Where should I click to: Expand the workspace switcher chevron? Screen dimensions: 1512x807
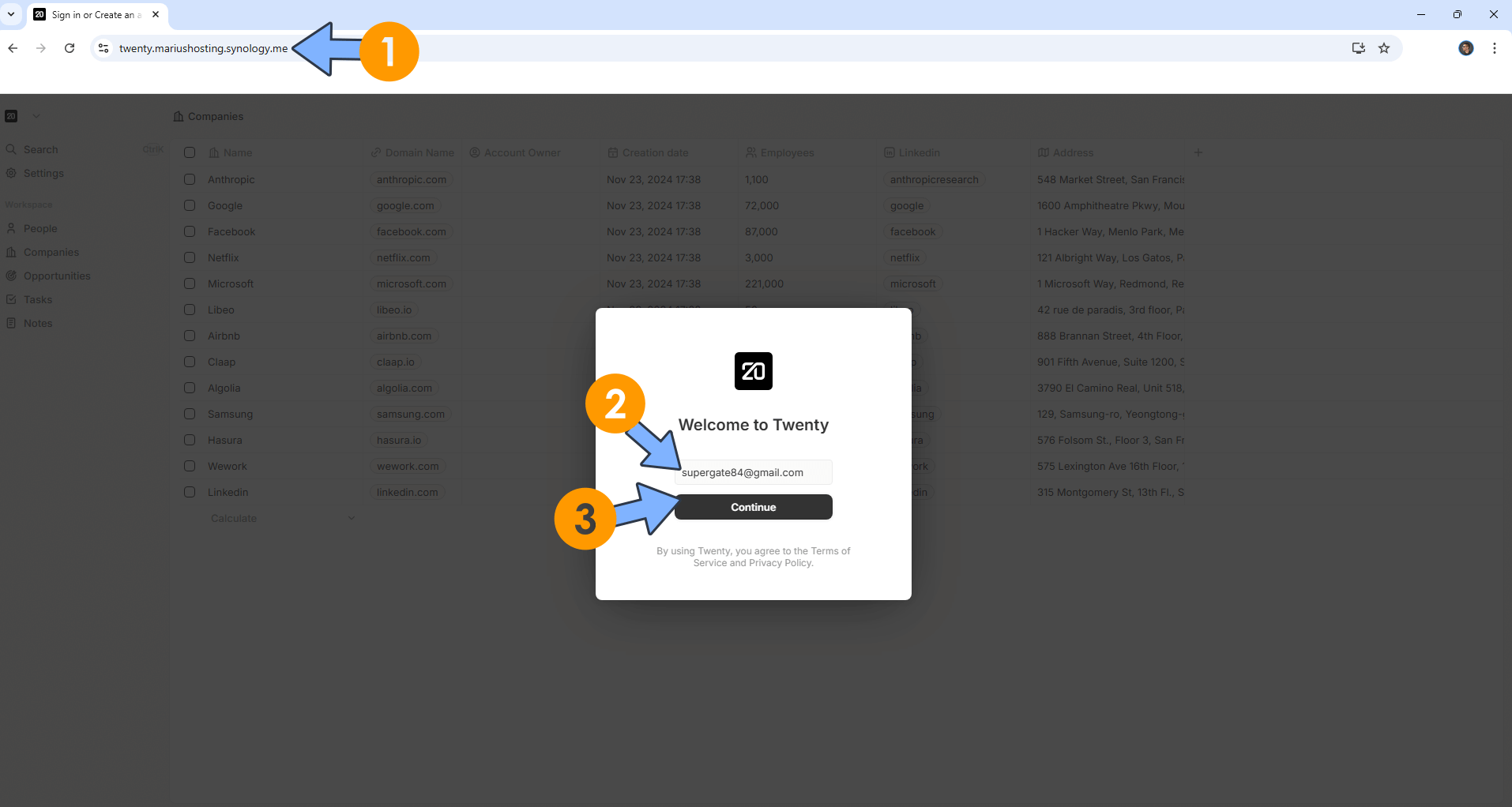pos(36,116)
